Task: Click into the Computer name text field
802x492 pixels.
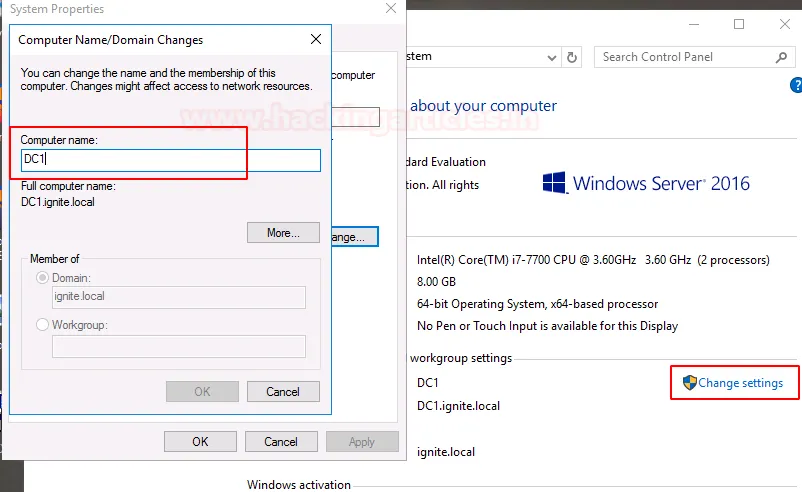Action: click(170, 160)
